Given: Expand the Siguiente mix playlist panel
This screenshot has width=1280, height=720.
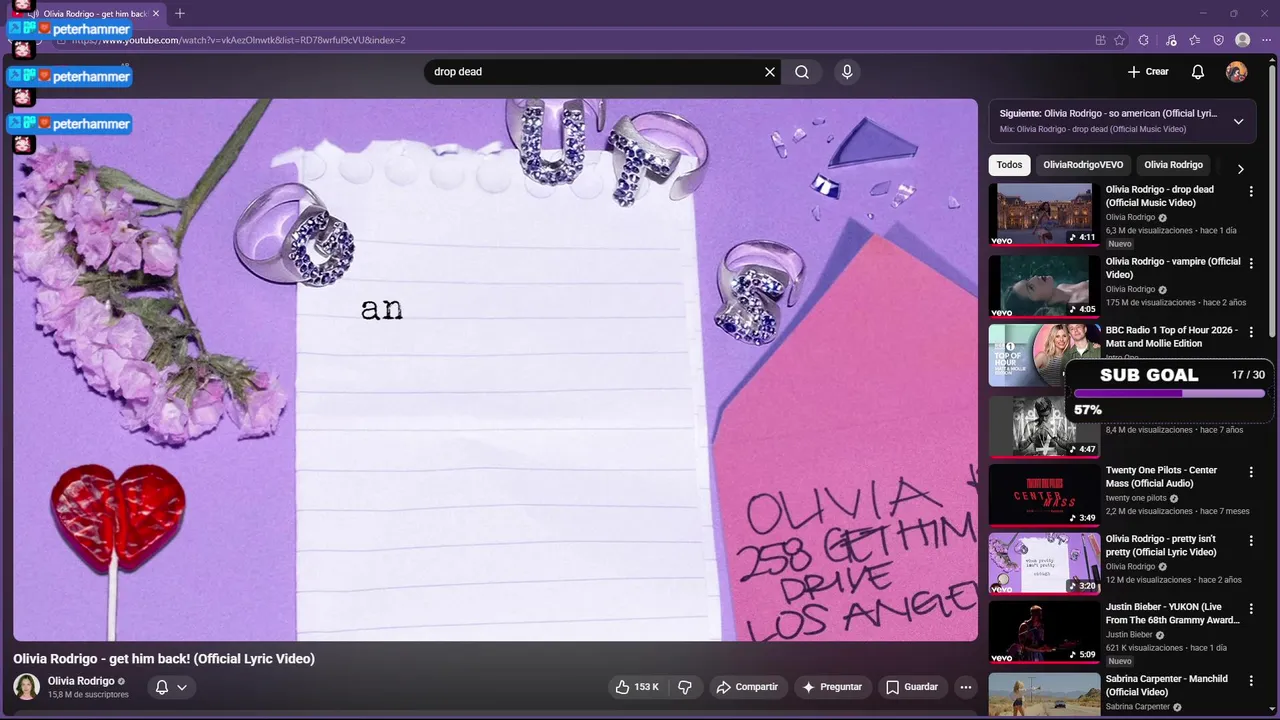Looking at the screenshot, I should pyautogui.click(x=1238, y=121).
